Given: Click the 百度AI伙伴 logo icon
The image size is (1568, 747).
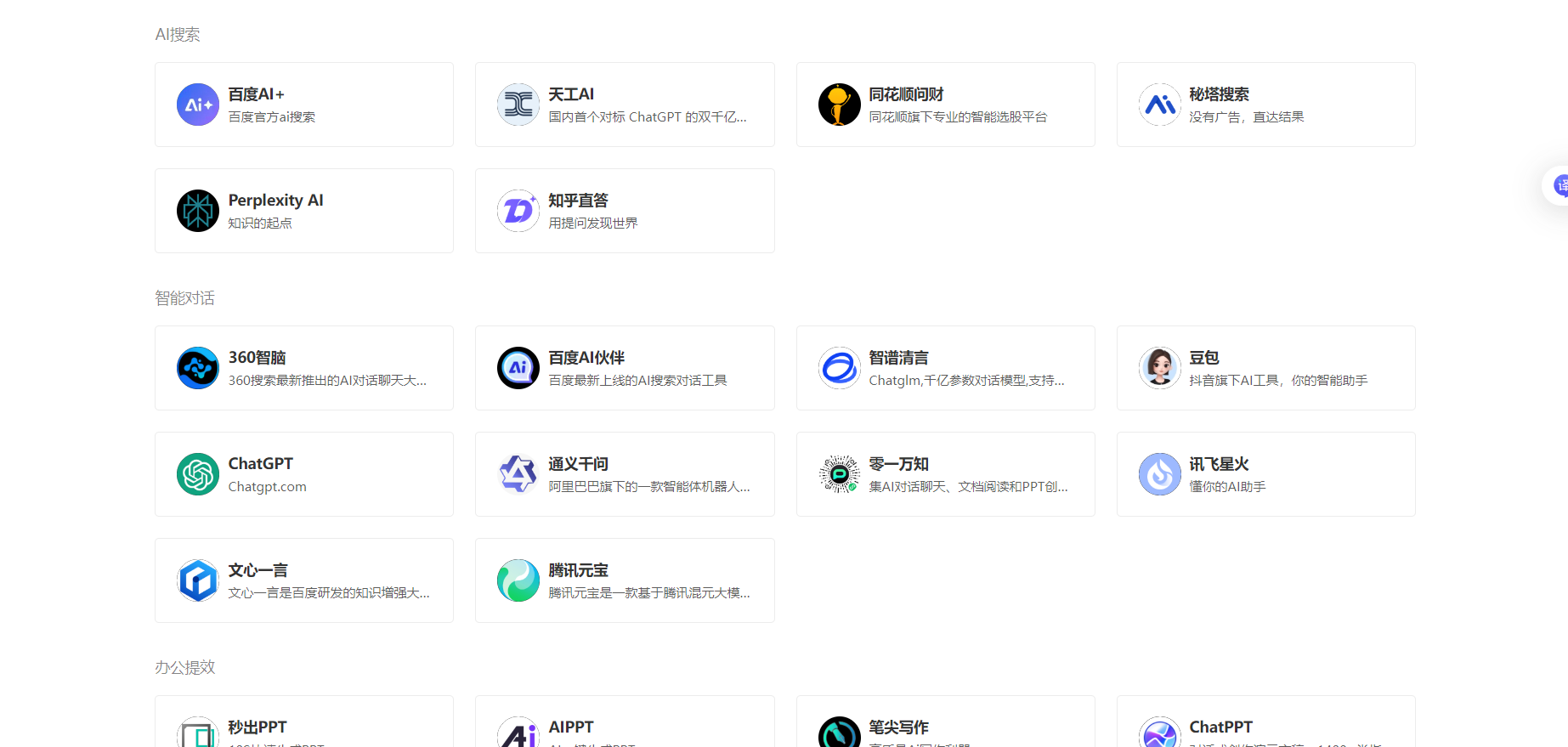Looking at the screenshot, I should 518,368.
